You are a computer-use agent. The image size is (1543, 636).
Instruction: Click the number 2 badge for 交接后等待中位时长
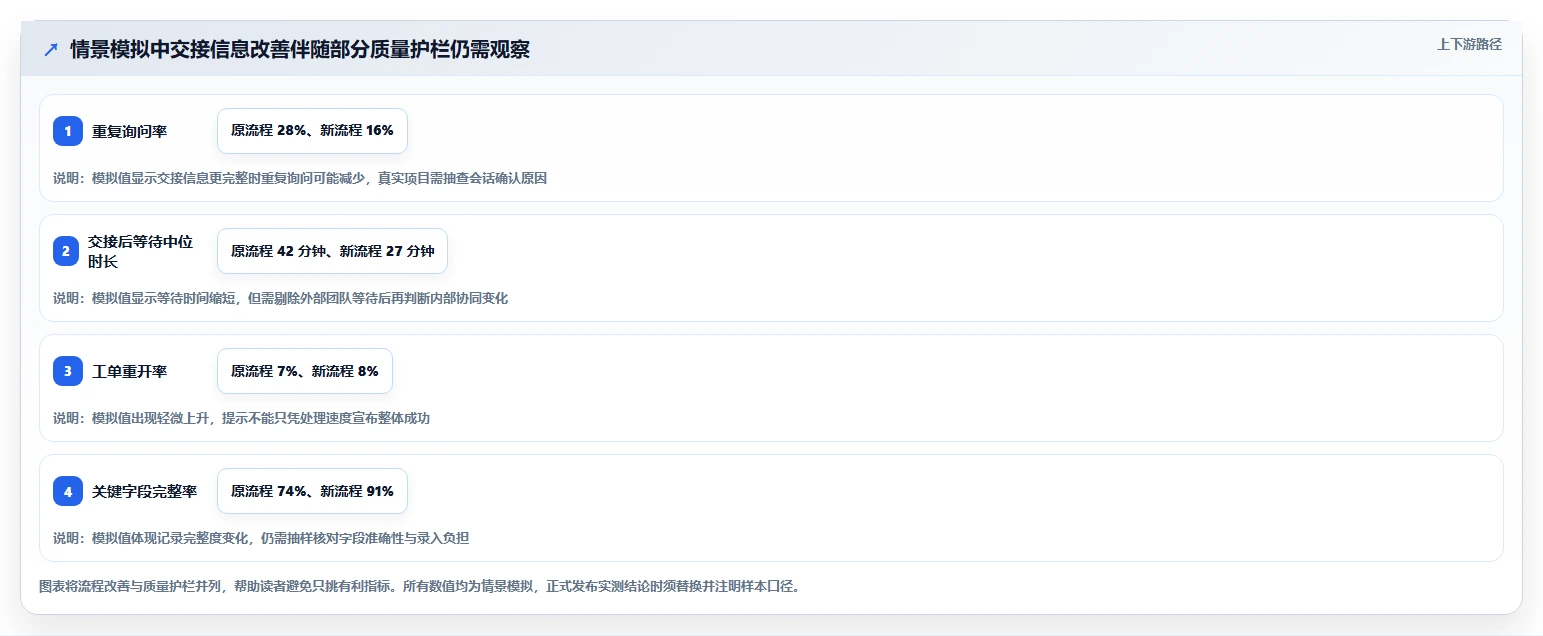coord(66,251)
